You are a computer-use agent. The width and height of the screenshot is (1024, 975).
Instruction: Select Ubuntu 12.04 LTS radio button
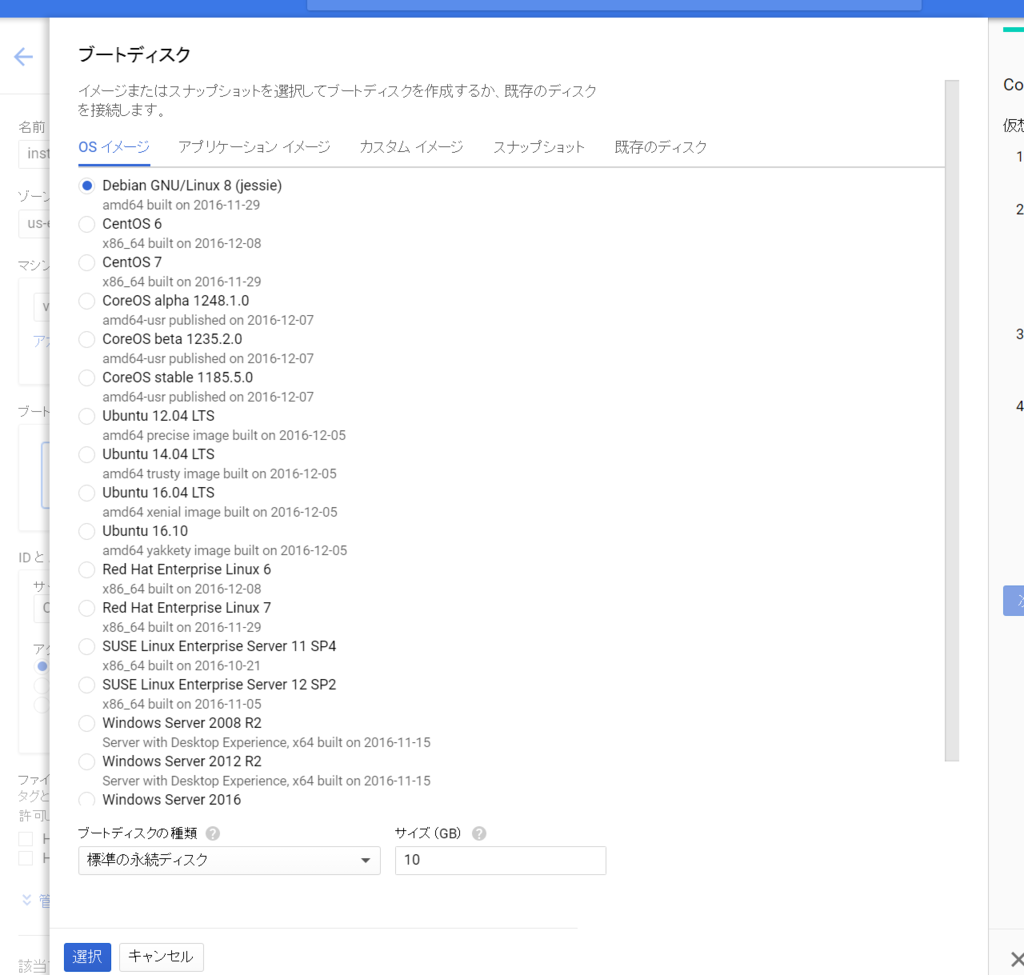pos(87,416)
